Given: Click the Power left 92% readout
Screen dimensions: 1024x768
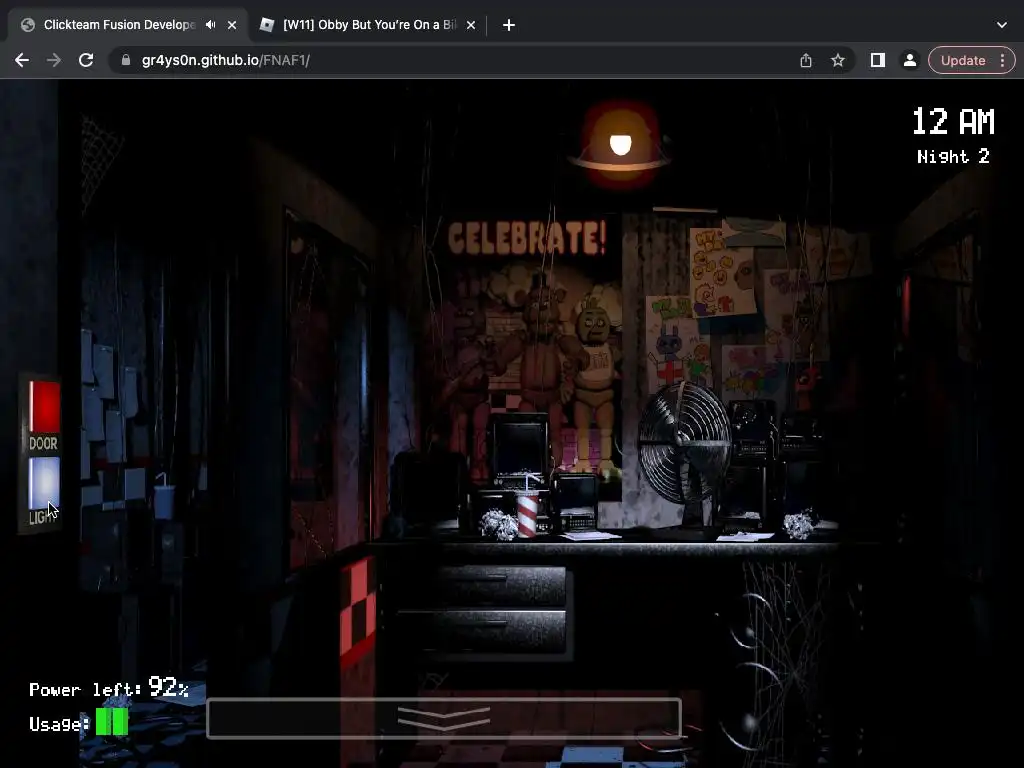Looking at the screenshot, I should (109, 687).
